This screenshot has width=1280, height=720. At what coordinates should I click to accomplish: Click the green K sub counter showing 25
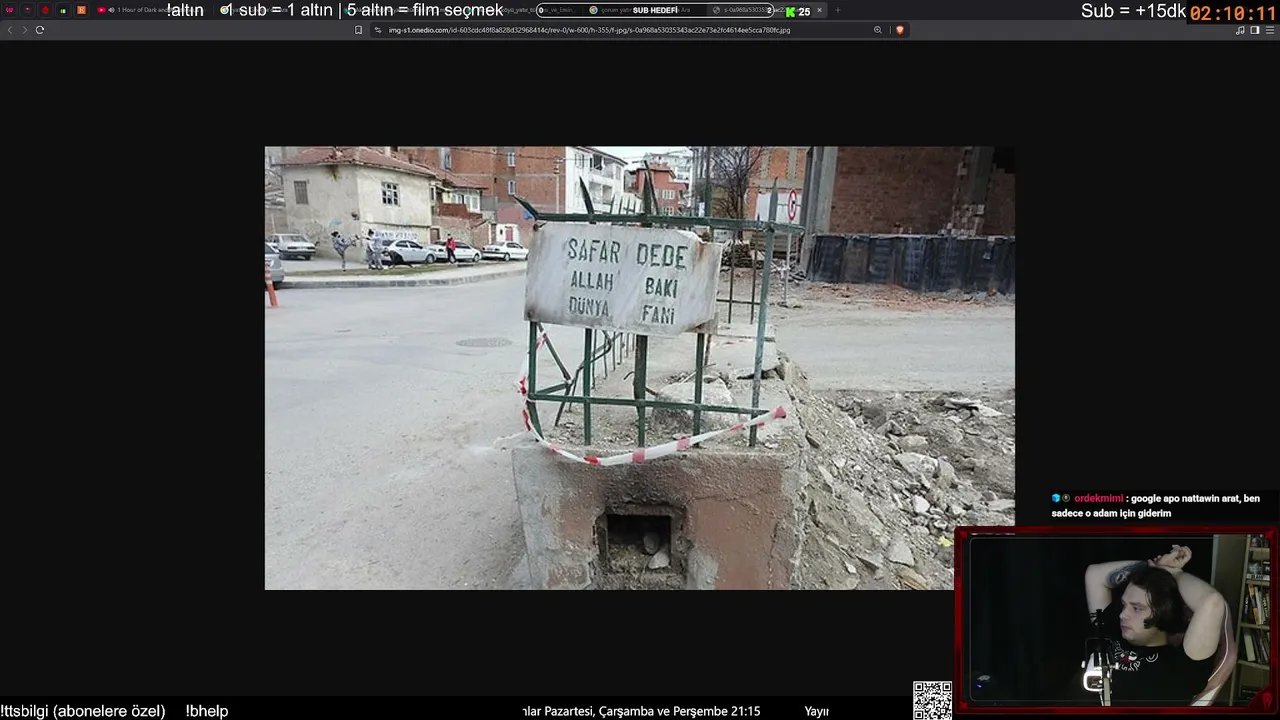pyautogui.click(x=798, y=11)
